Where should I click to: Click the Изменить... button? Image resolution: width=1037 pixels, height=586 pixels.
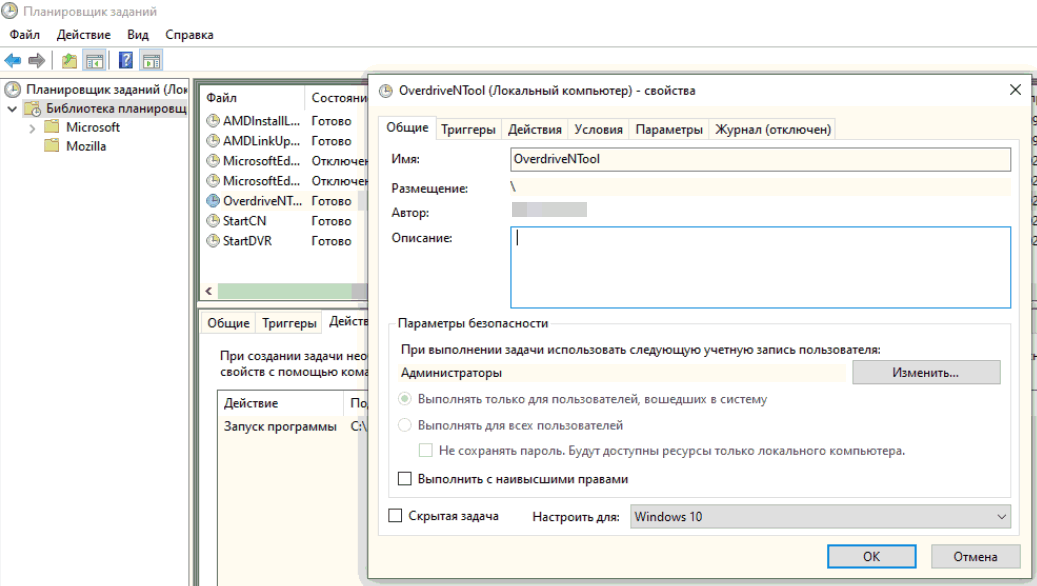pyautogui.click(x=926, y=372)
